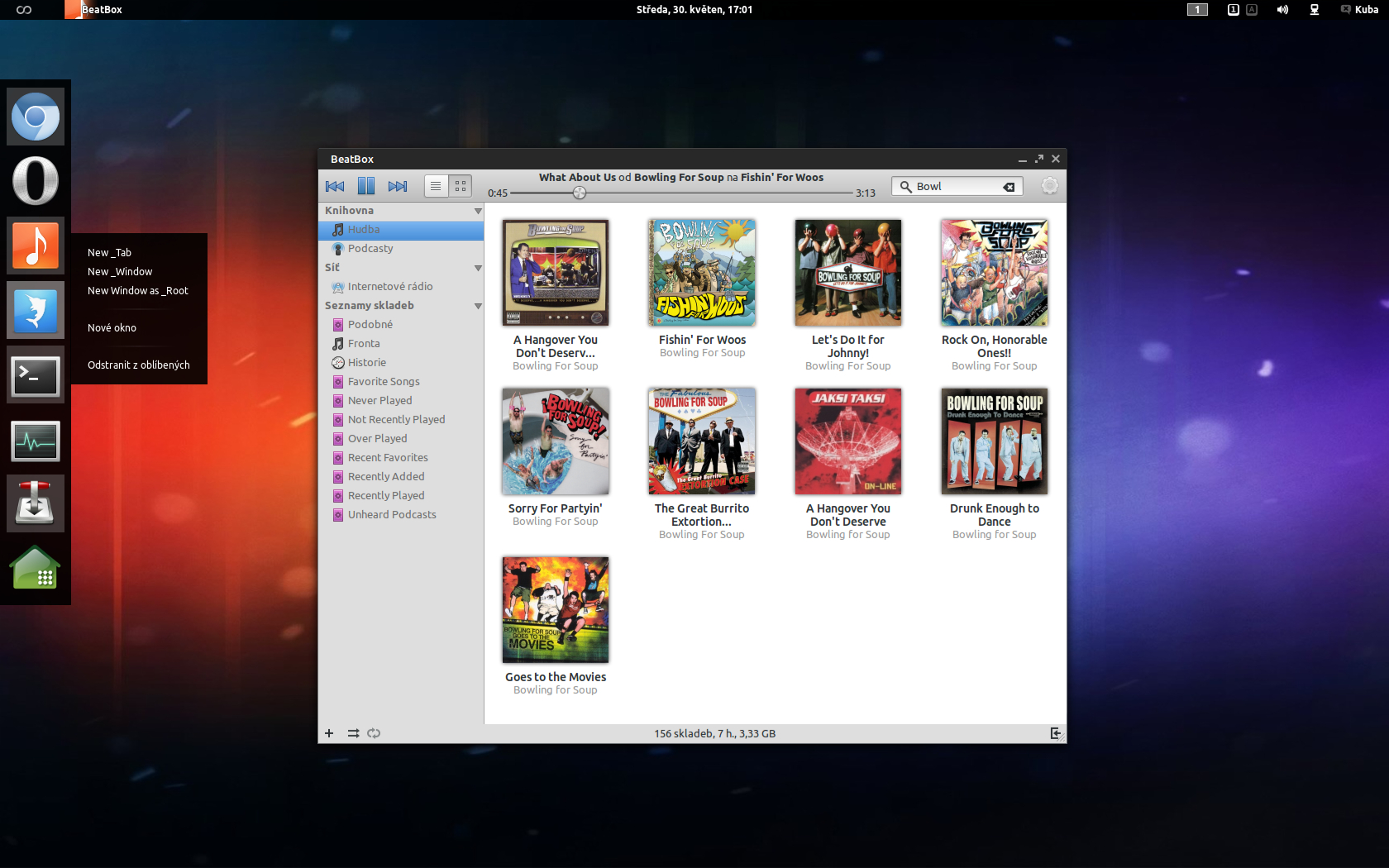This screenshot has height=868, width=1389.
Task: Toggle shuffle mode in the bottom bar
Action: (353, 733)
